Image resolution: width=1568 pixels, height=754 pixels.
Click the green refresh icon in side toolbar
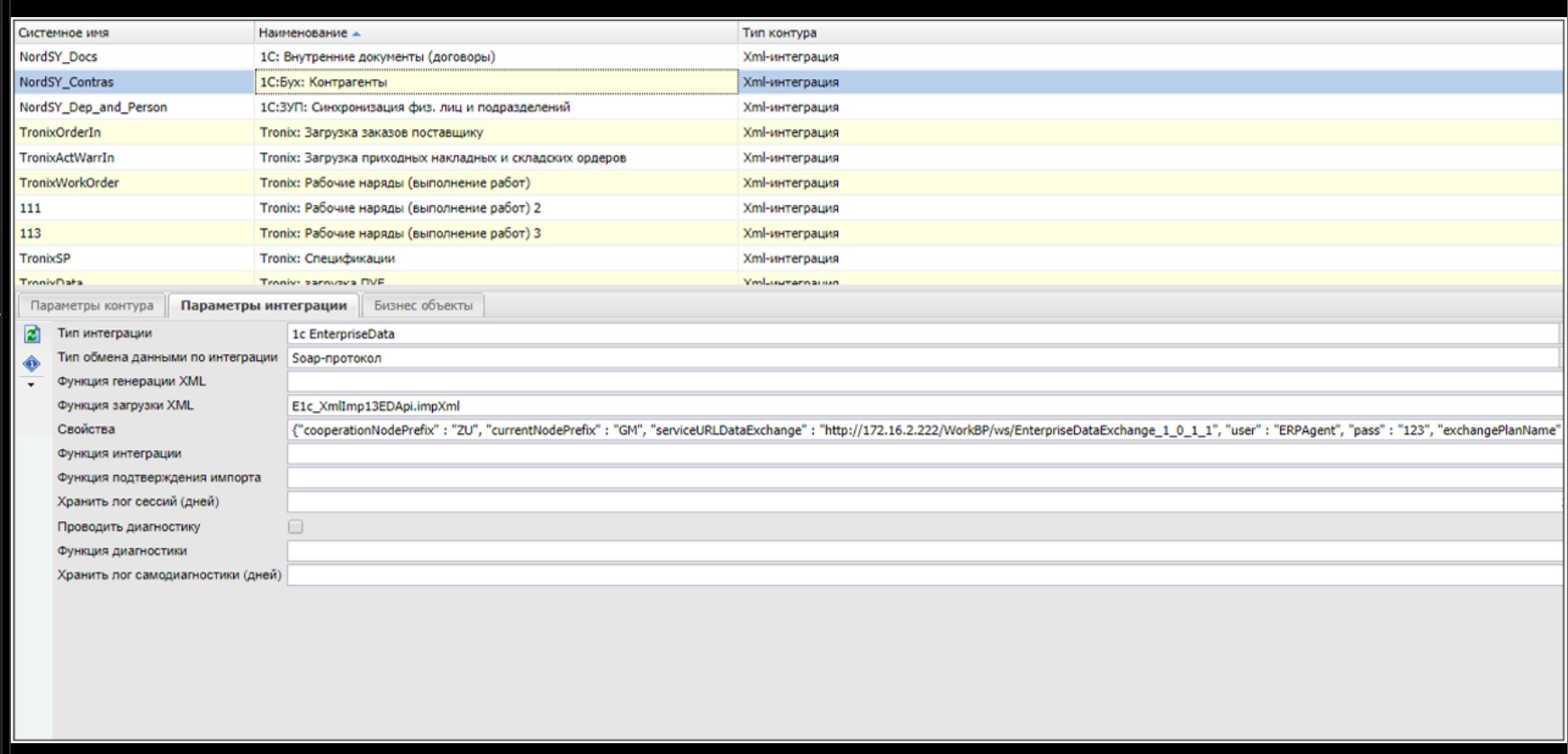32,335
